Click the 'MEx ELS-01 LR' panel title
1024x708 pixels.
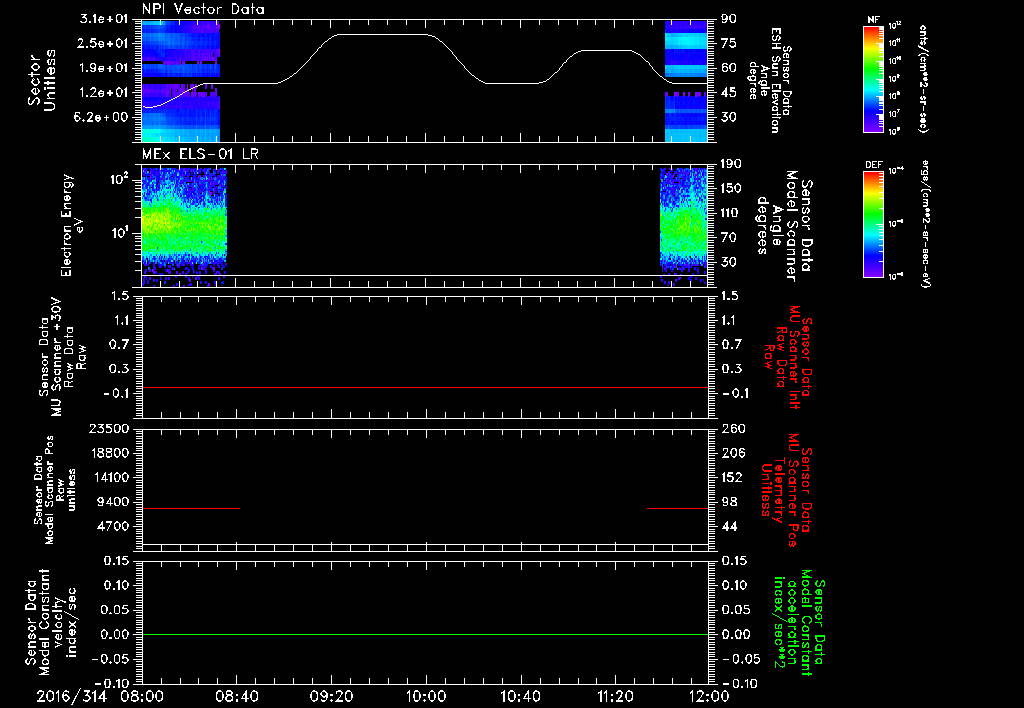coord(199,154)
